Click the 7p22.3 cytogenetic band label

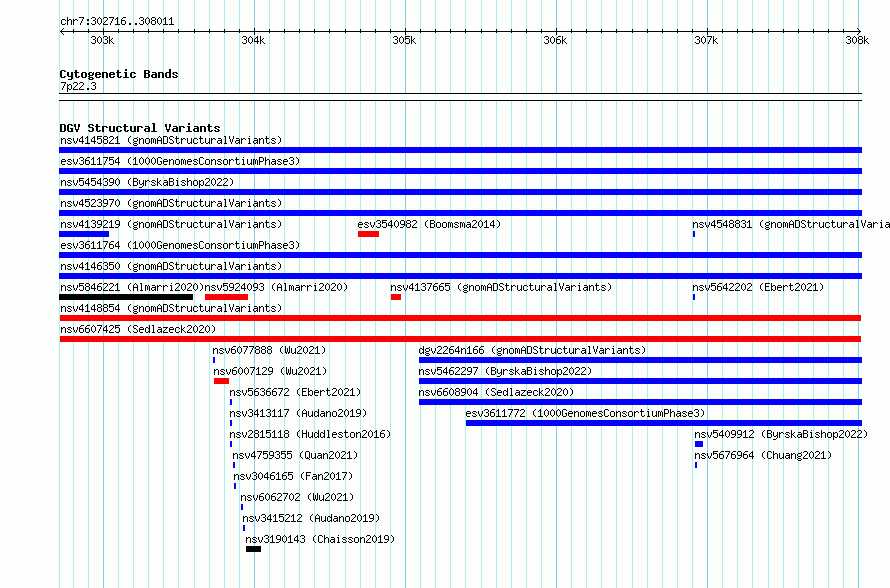coord(78,86)
